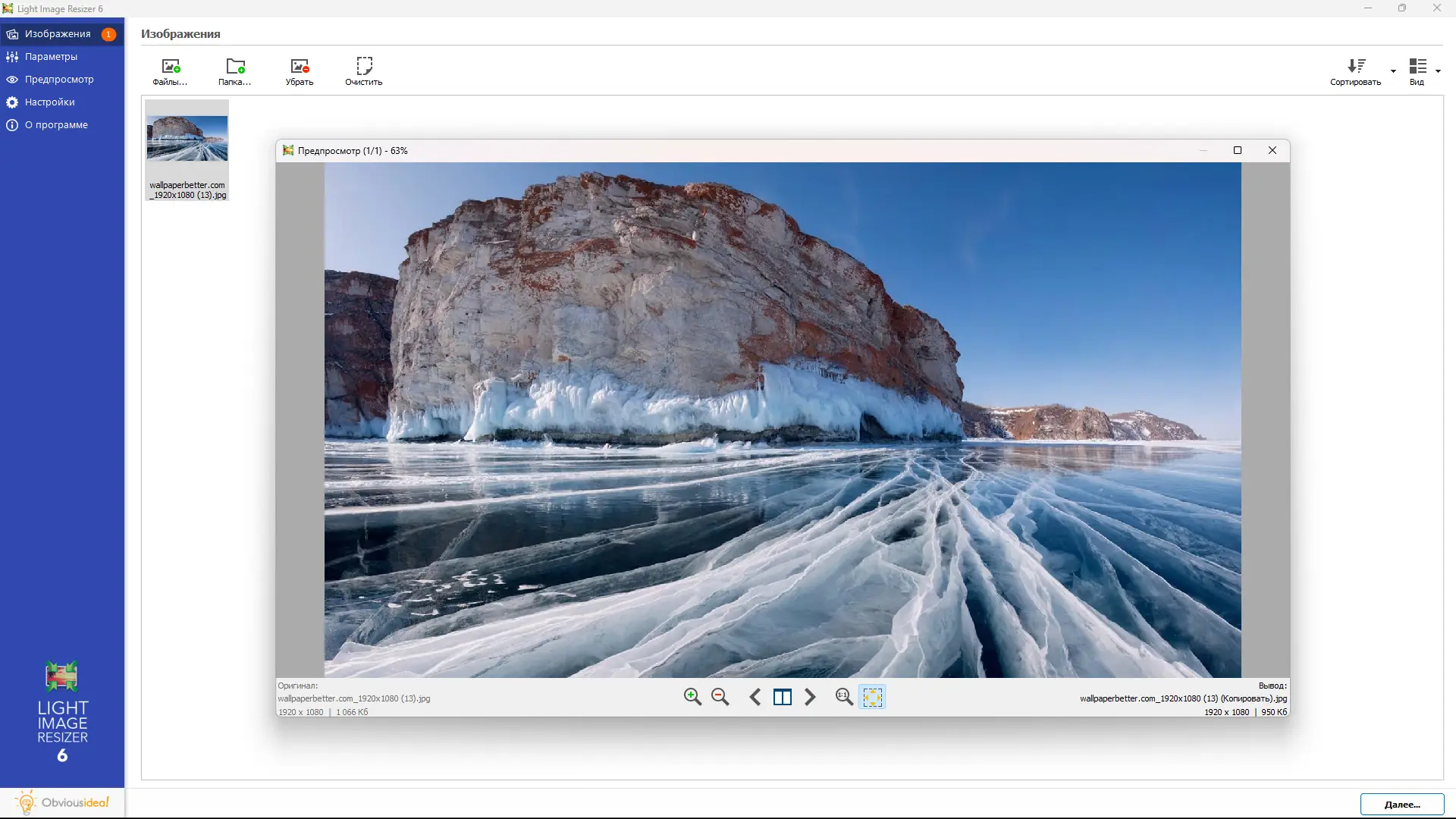
Task: Zoom in on the preview image
Action: point(692,697)
